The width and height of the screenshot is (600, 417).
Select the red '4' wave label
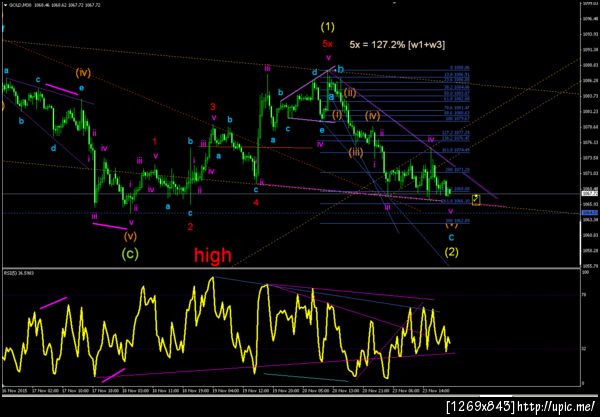[256, 202]
